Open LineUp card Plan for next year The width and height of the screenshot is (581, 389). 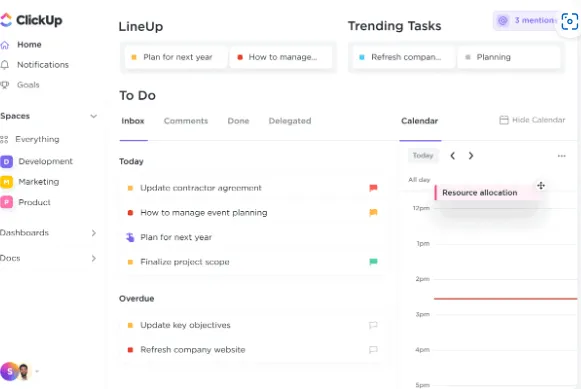[x=176, y=57]
